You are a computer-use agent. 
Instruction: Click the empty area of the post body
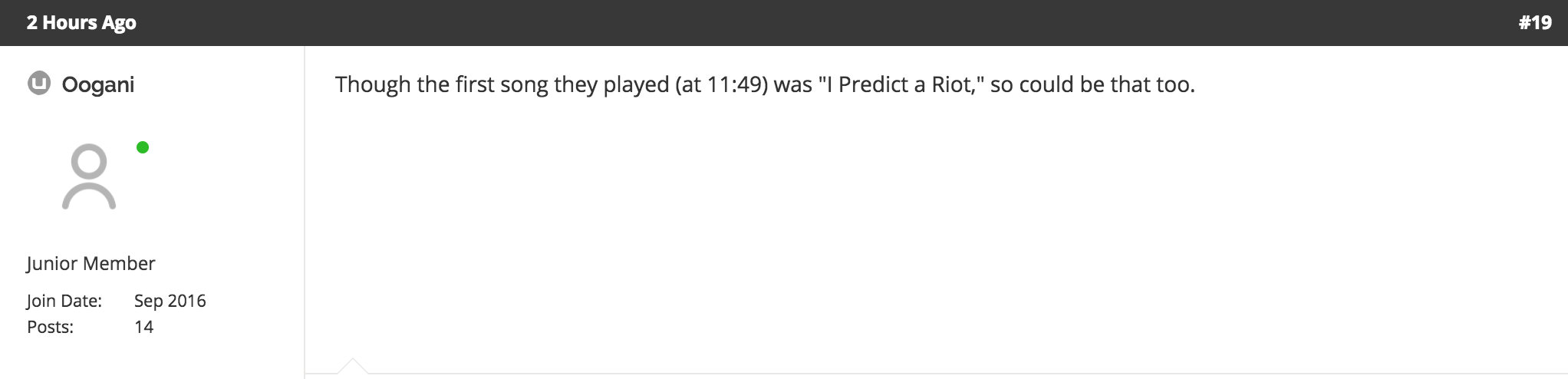[x=936, y=230]
